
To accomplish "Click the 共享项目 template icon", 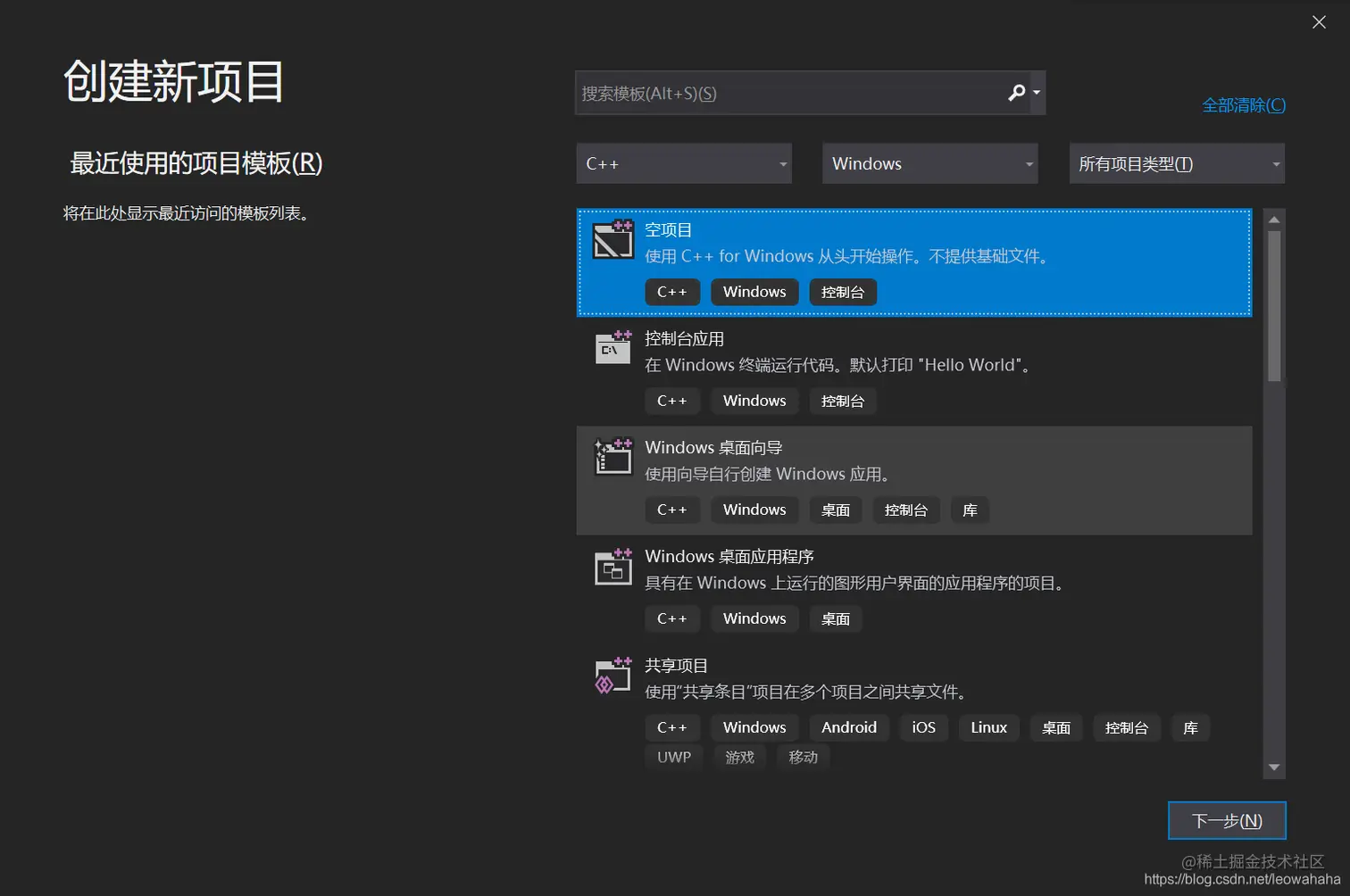I will (x=612, y=676).
